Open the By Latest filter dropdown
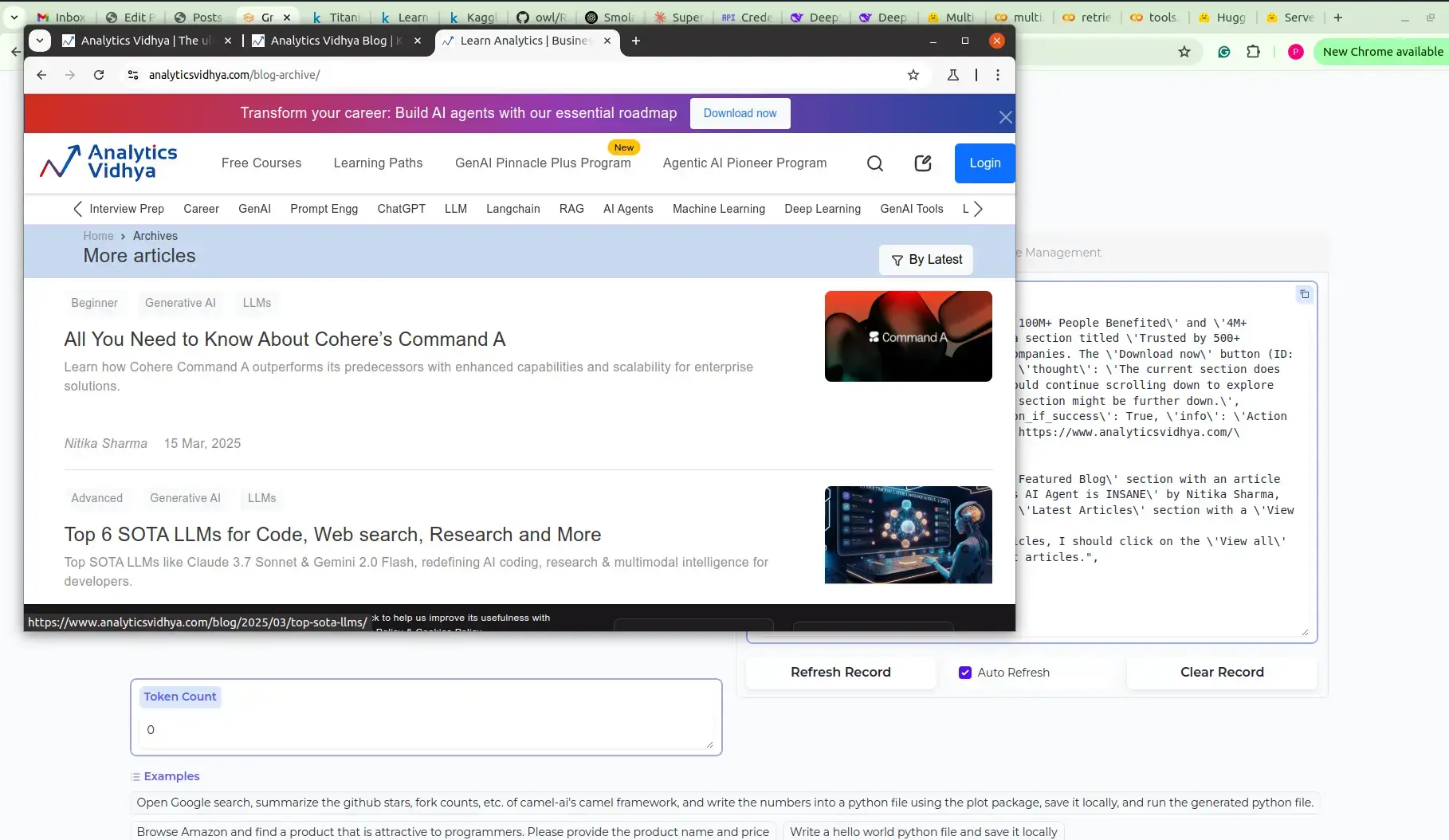 [925, 260]
